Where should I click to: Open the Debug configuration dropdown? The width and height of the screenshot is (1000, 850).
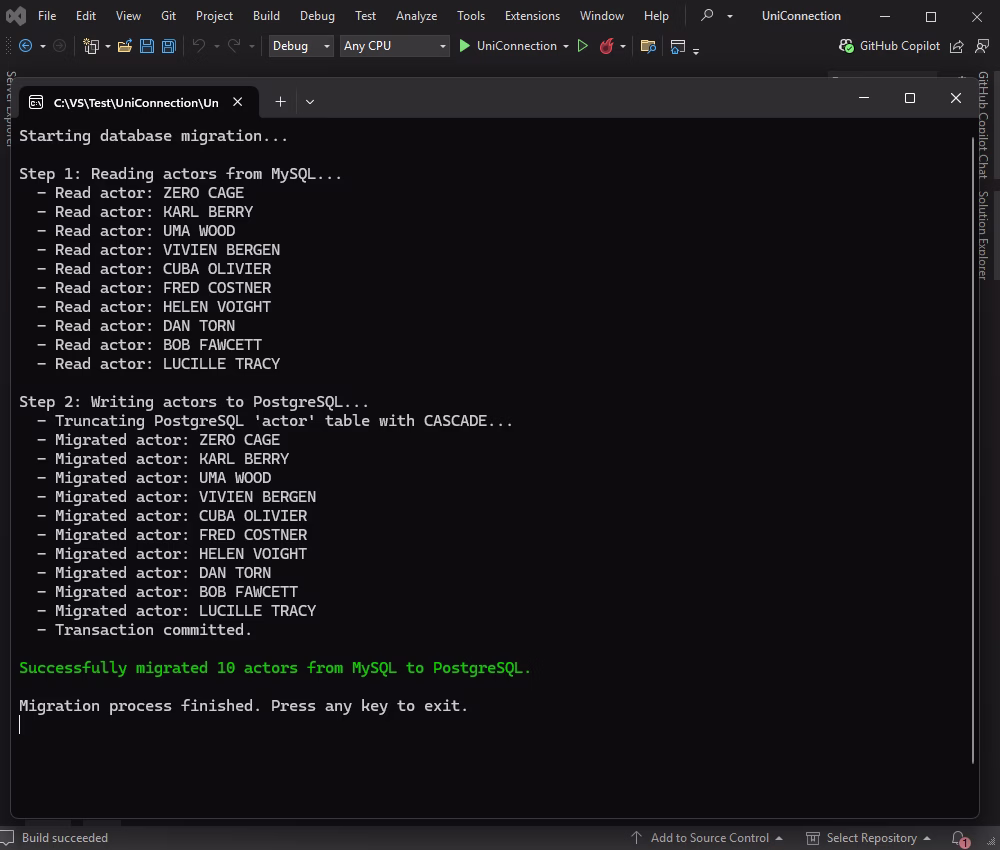point(301,46)
